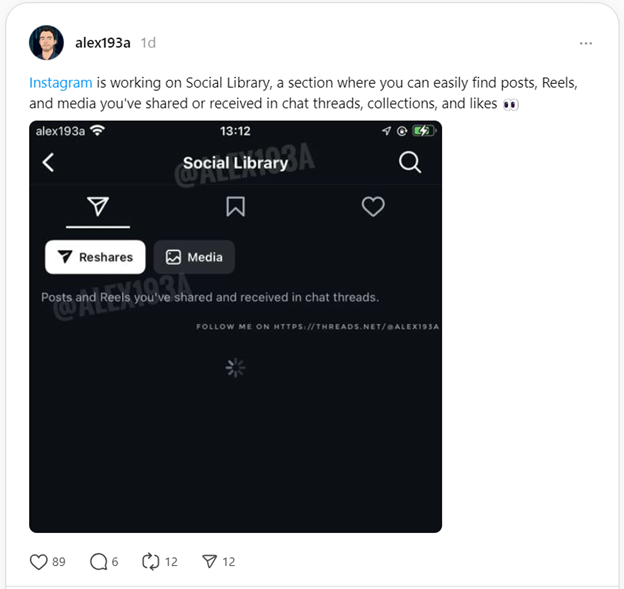The image size is (624, 589).
Task: Click the phone battery status icon
Action: pos(424,131)
